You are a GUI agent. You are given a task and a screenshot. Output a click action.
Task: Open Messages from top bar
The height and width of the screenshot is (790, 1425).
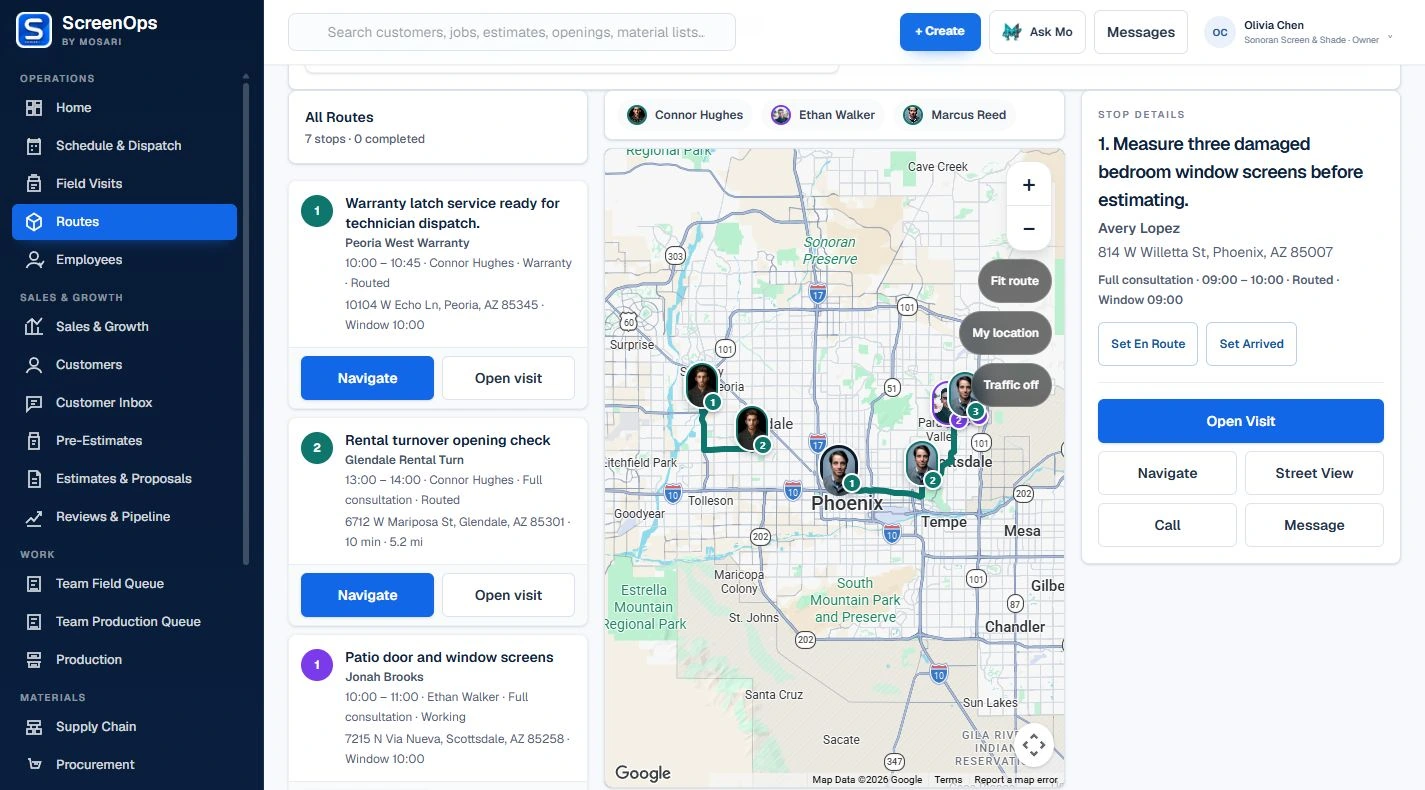click(x=1141, y=32)
